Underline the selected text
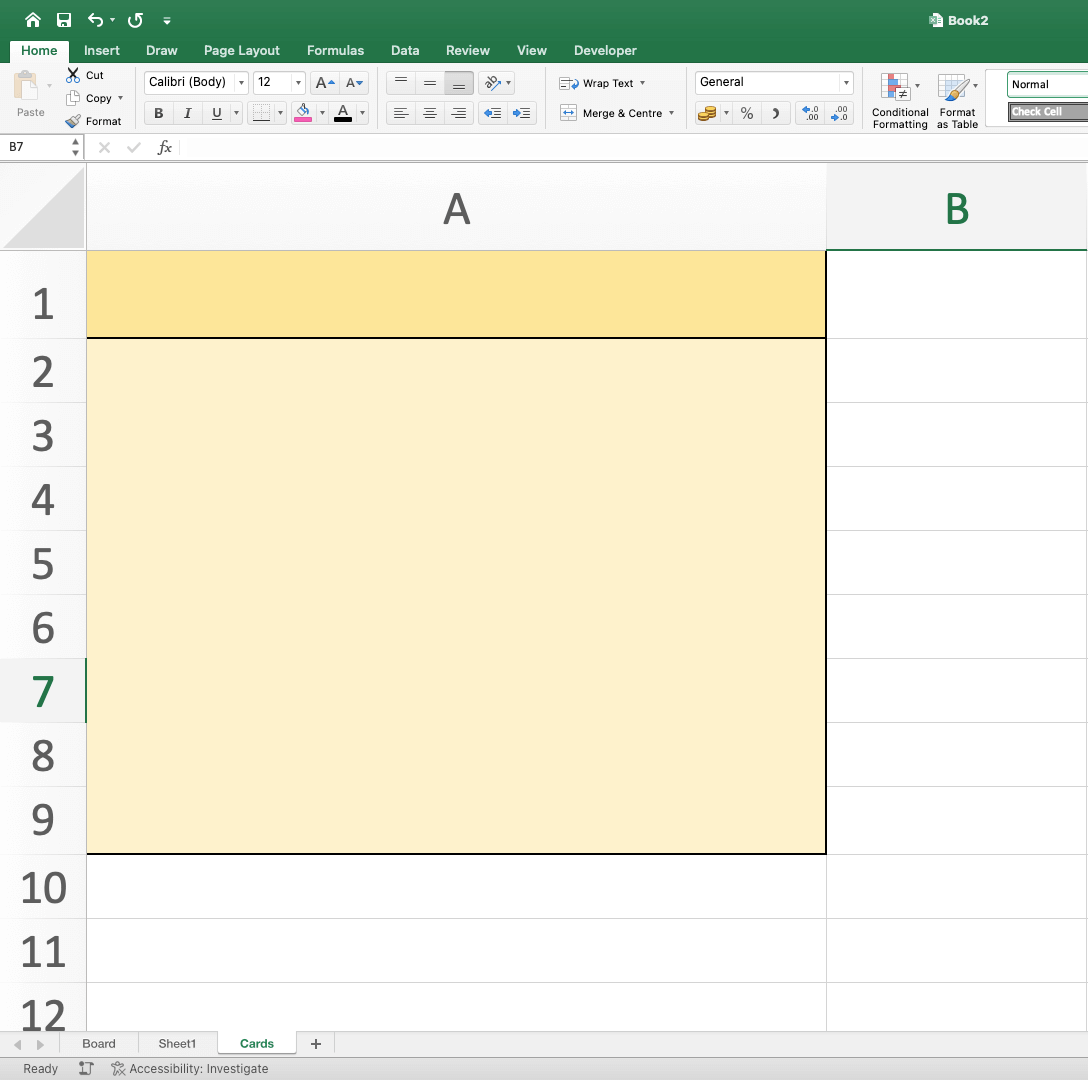Image resolution: width=1088 pixels, height=1080 pixels. click(x=216, y=113)
